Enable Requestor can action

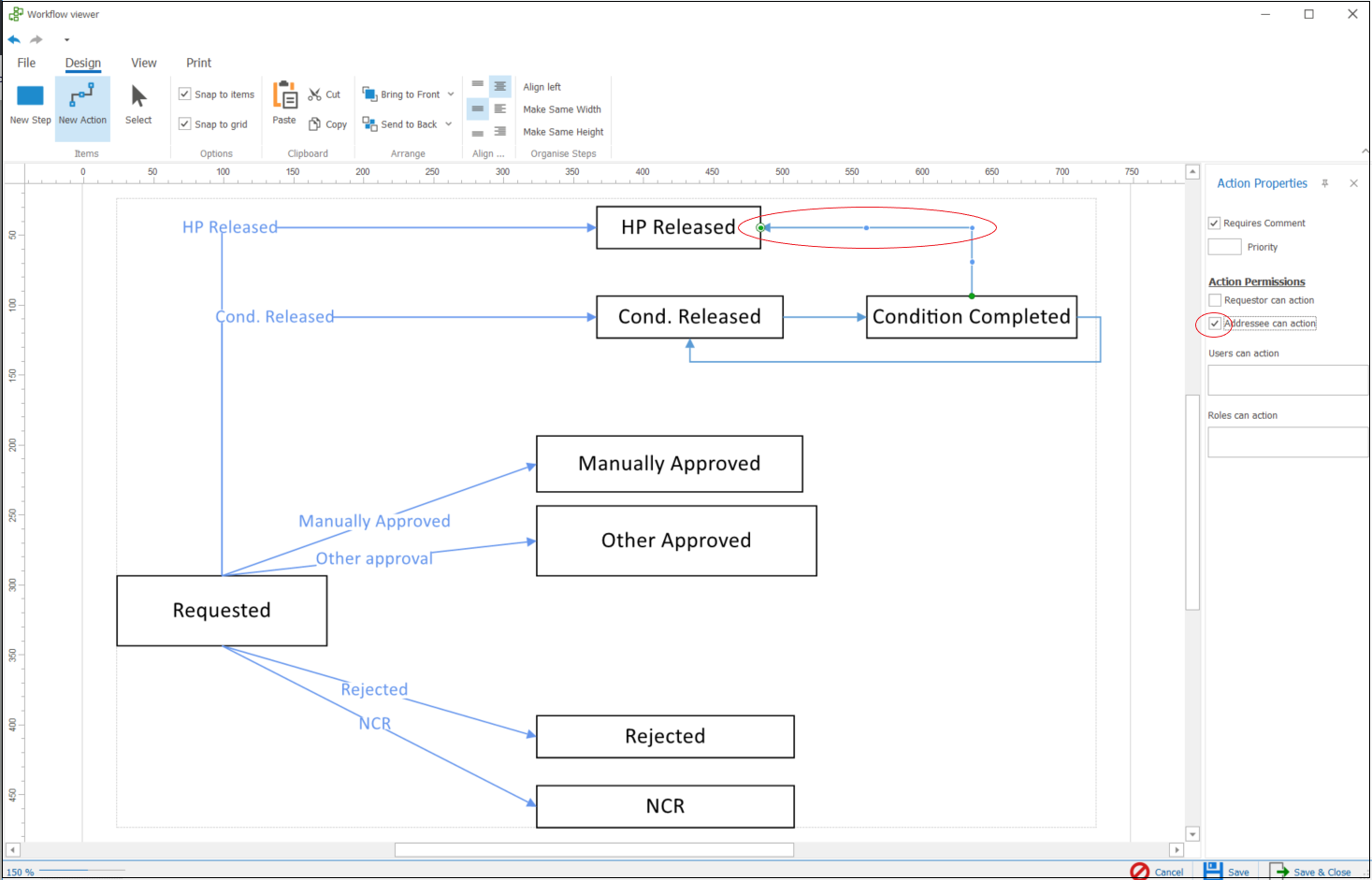1215,300
